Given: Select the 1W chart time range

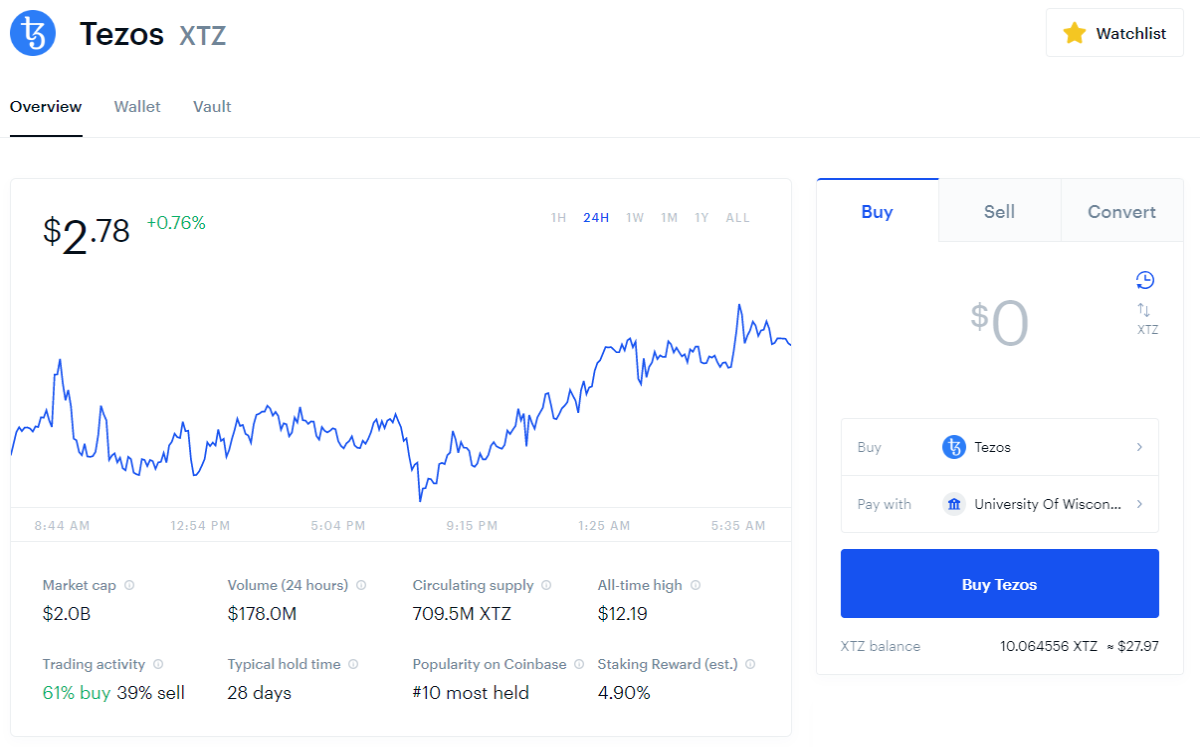Looking at the screenshot, I should click(x=635, y=218).
